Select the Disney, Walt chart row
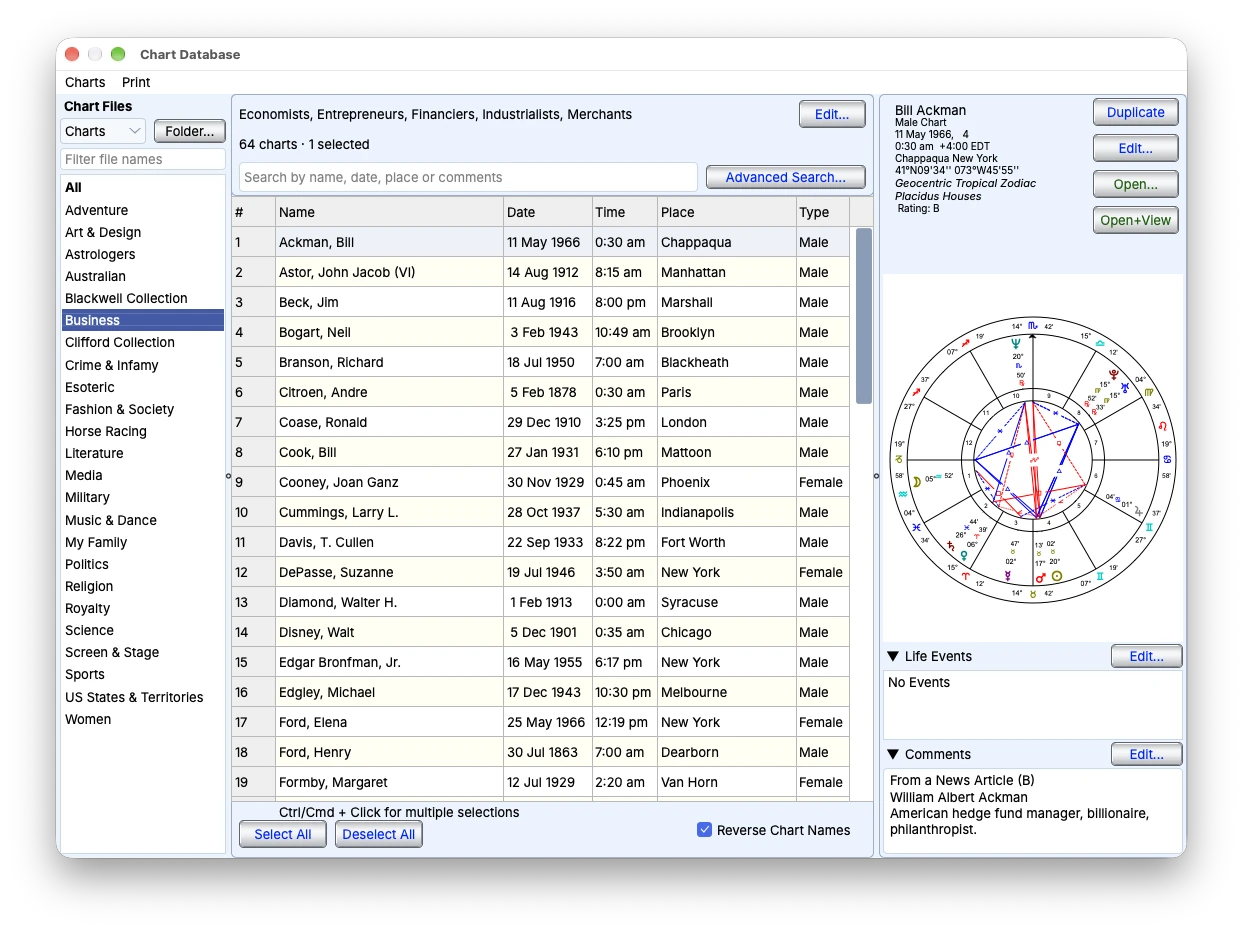The width and height of the screenshot is (1243, 932). [x=540, y=632]
